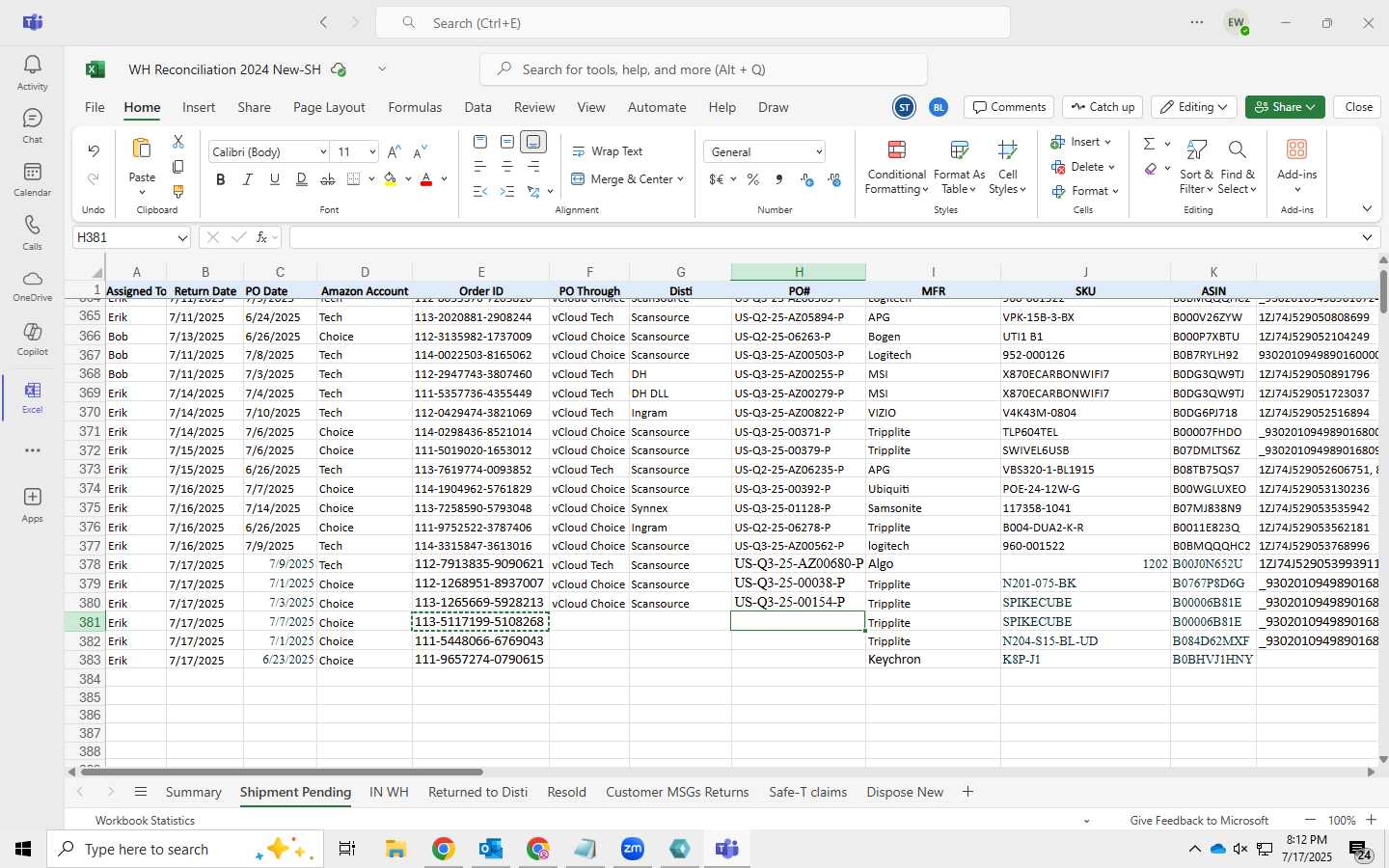The width and height of the screenshot is (1389, 868).
Task: Click Give Feedback to Microsoft link
Action: (1199, 821)
